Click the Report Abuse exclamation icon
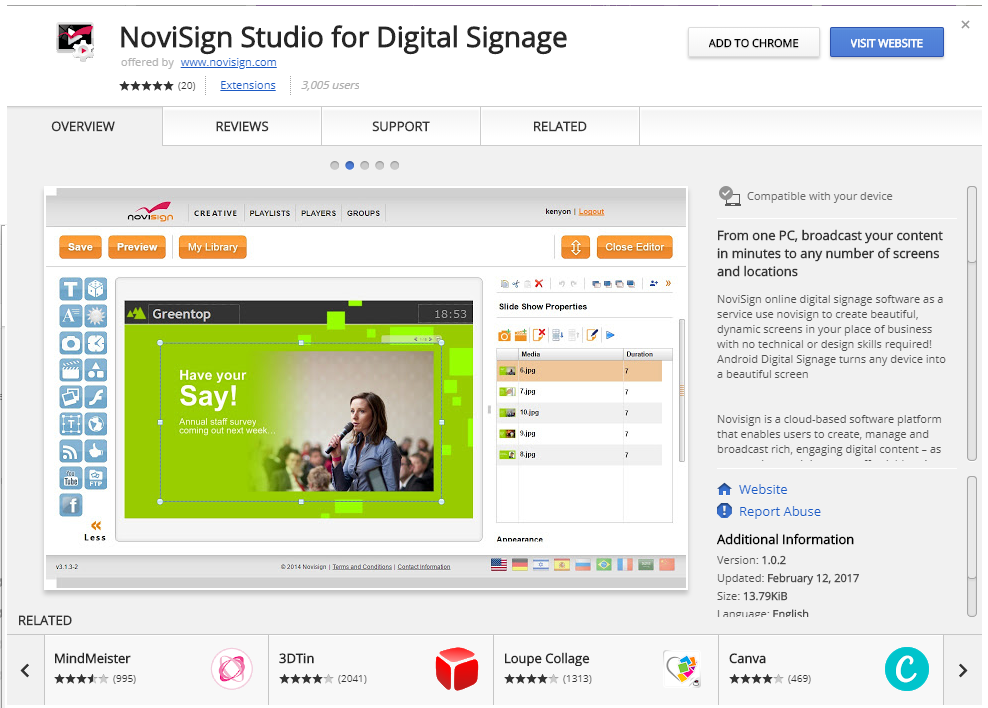 click(x=725, y=511)
